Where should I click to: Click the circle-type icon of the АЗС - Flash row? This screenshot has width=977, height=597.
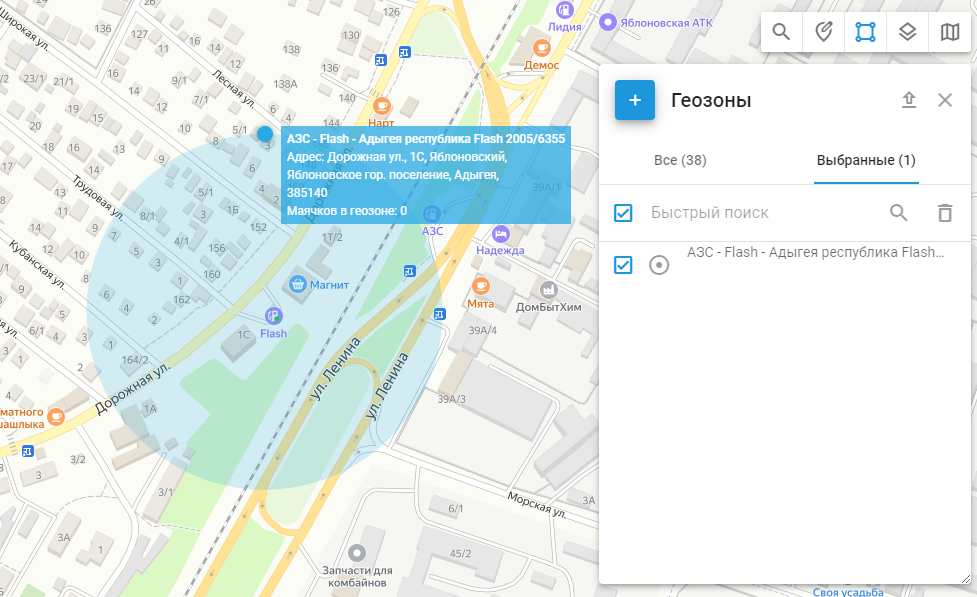click(x=659, y=265)
